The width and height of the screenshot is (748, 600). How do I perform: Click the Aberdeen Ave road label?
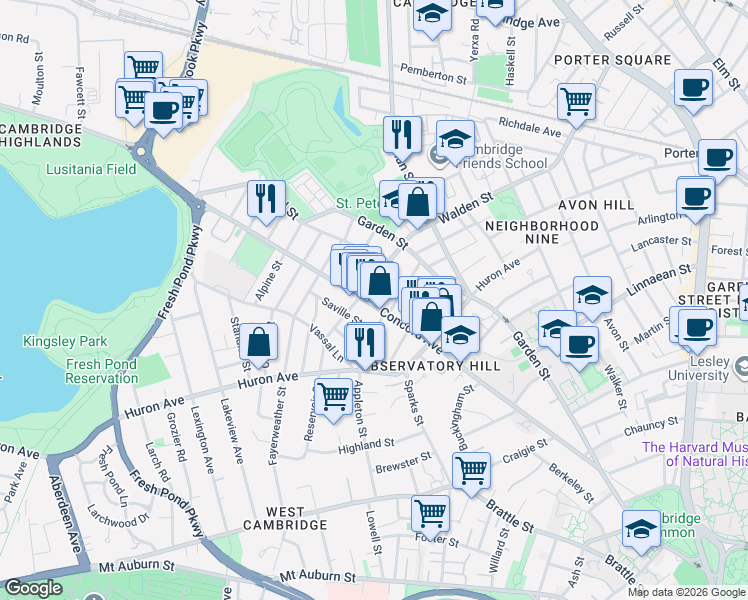click(66, 515)
